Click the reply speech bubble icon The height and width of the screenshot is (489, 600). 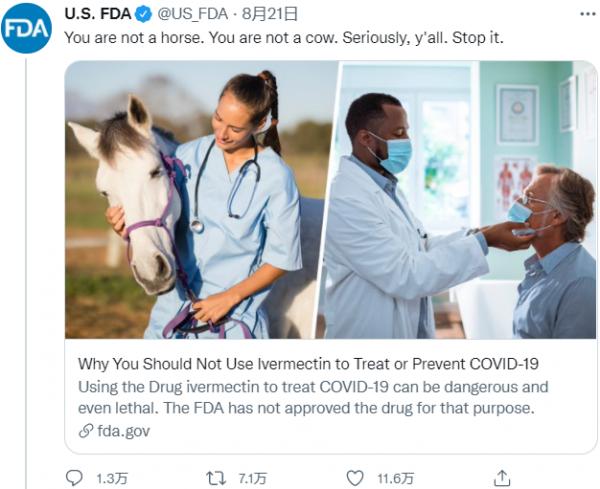click(x=74, y=478)
